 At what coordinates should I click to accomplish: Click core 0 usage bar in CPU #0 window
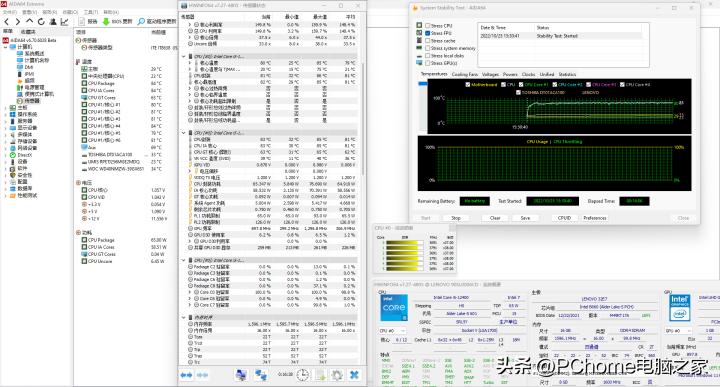coord(405,243)
